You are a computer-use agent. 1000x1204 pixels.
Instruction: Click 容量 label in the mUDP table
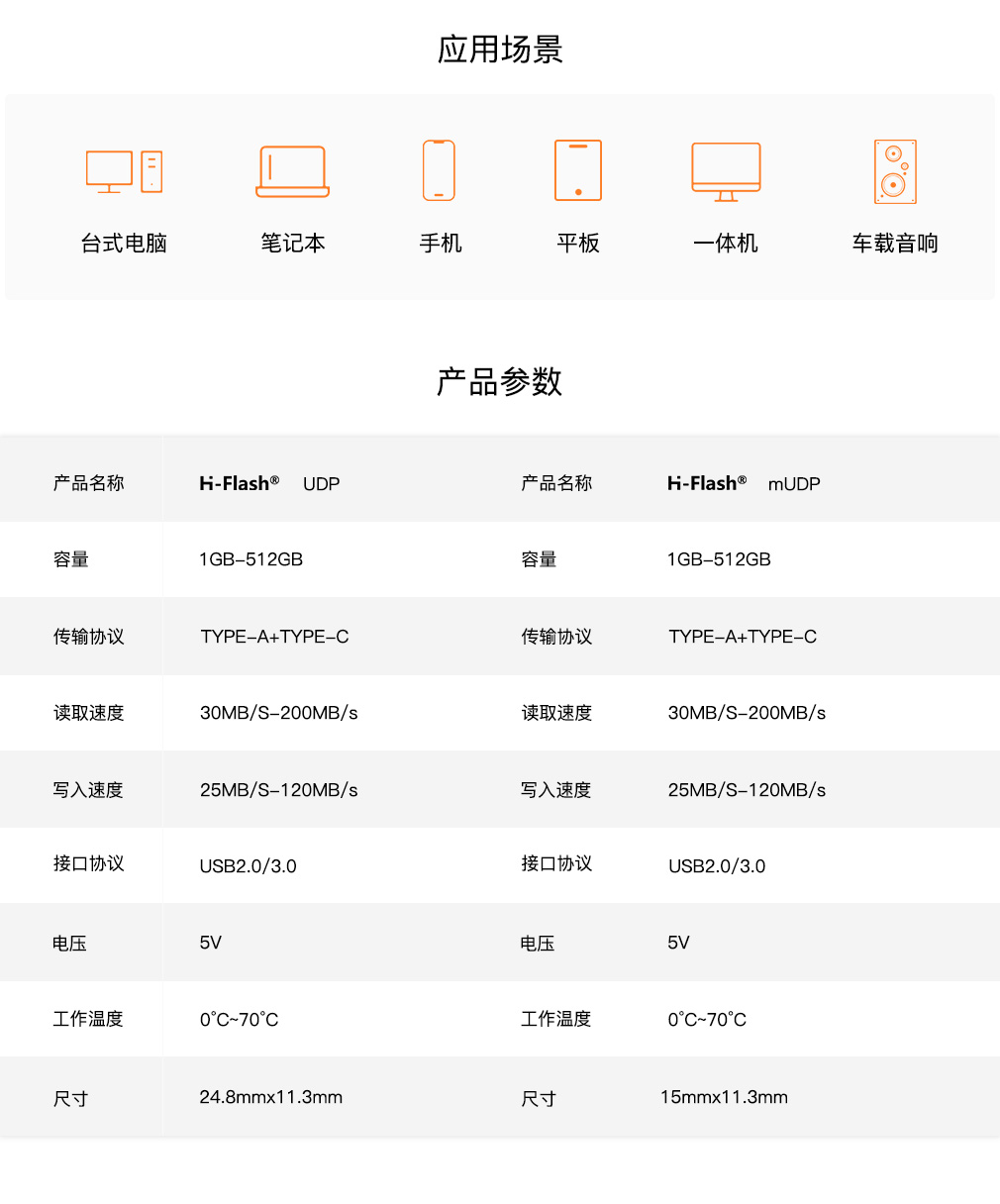point(539,559)
